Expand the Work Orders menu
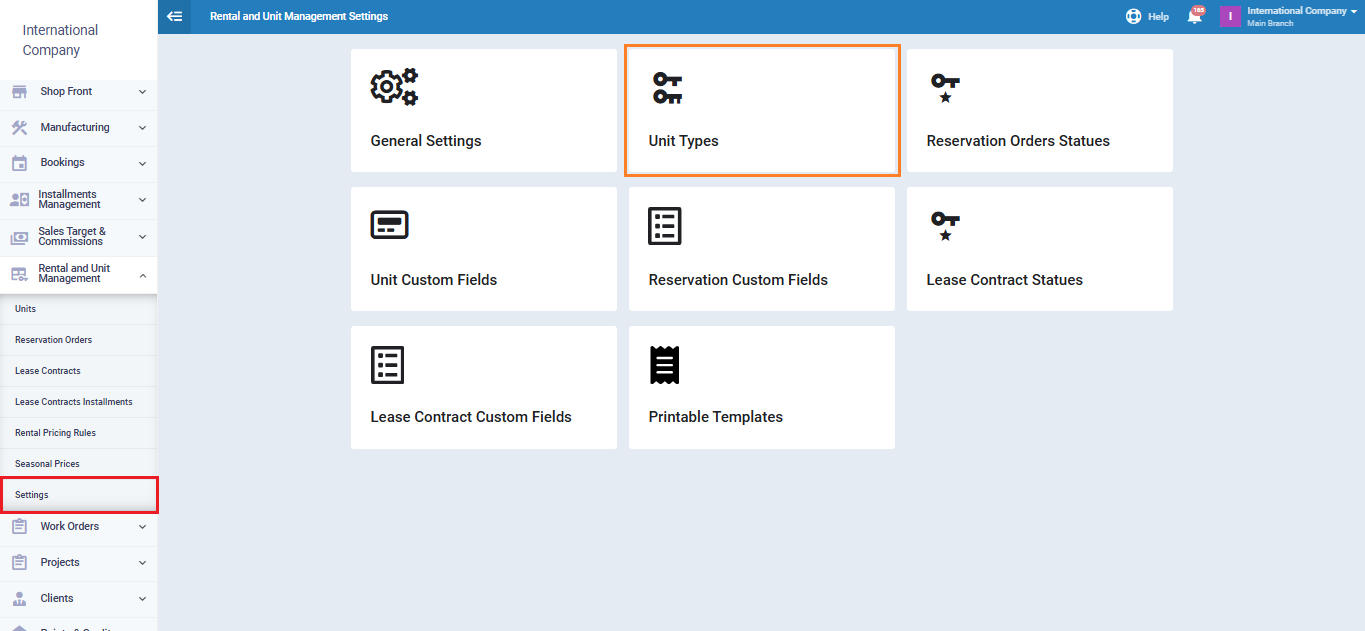1365x631 pixels. pos(79,526)
